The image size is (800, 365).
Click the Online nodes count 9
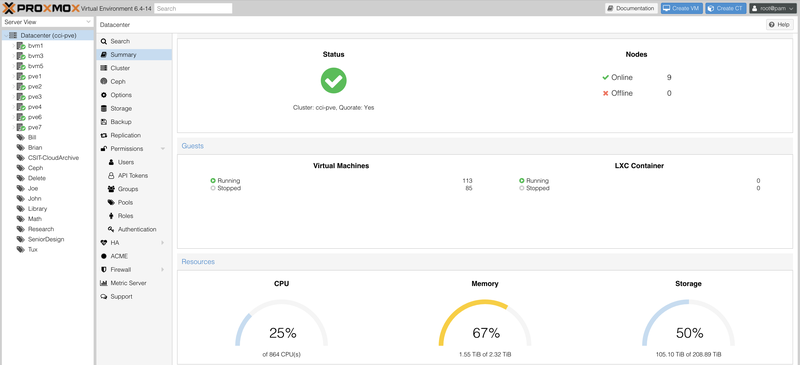tap(669, 78)
